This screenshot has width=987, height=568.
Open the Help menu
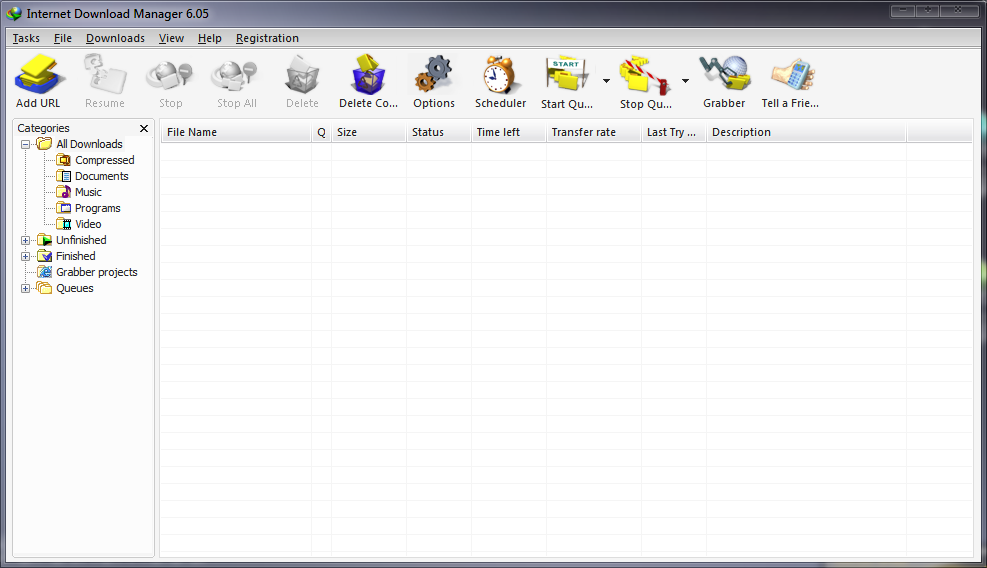(x=210, y=38)
